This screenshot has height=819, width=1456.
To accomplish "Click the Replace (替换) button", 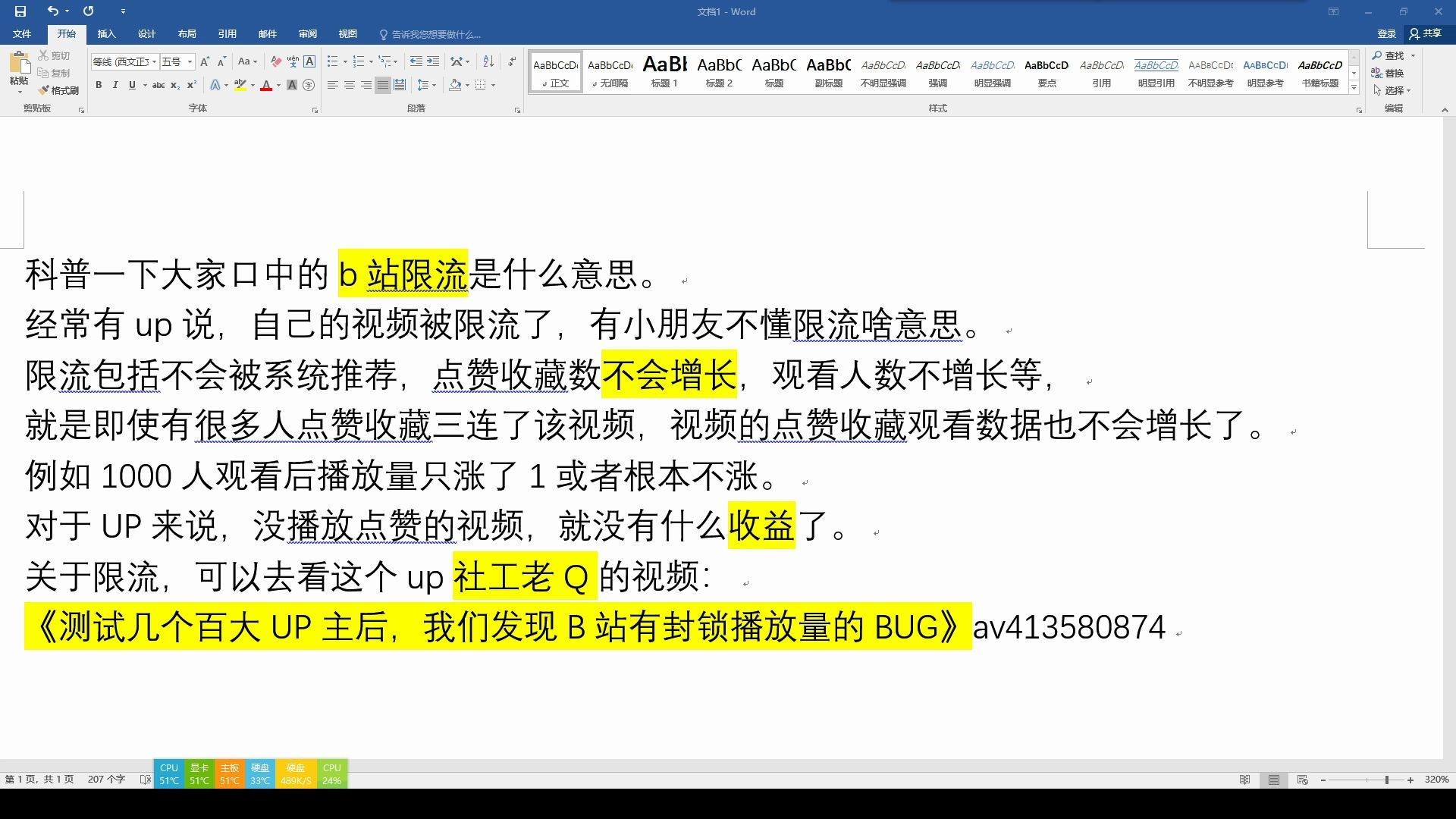I will pyautogui.click(x=1388, y=73).
